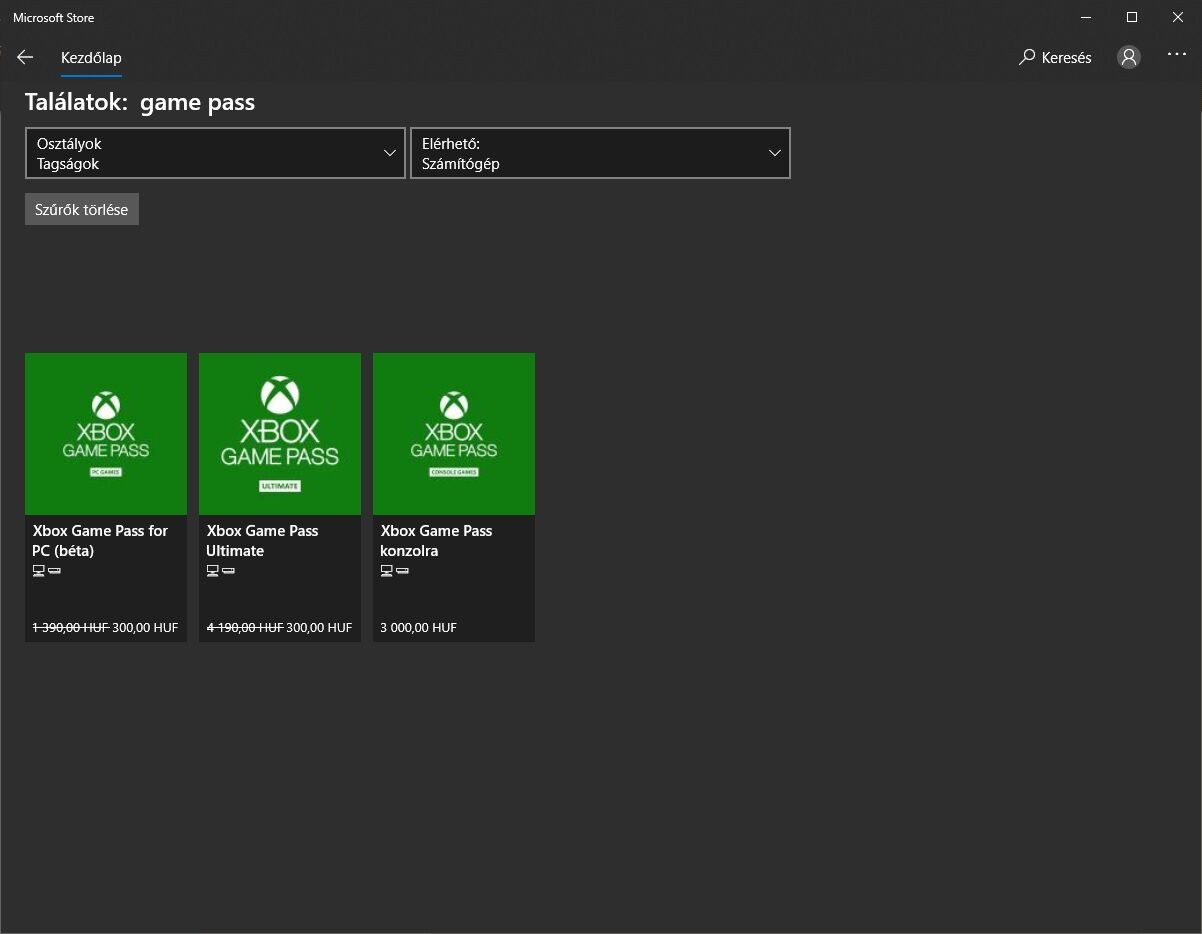This screenshot has height=934, width=1202.
Task: Click the 1 390,00 HUF struck-through price
Action: pos(70,628)
